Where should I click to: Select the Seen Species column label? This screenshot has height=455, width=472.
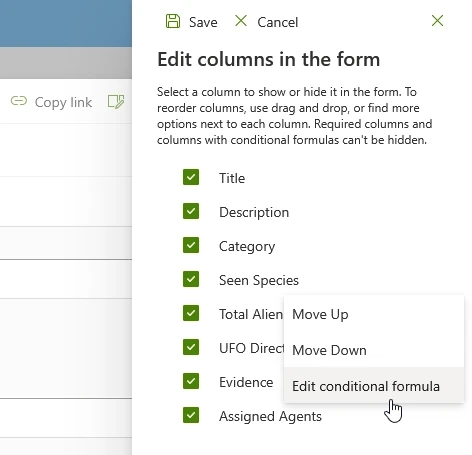(x=259, y=280)
